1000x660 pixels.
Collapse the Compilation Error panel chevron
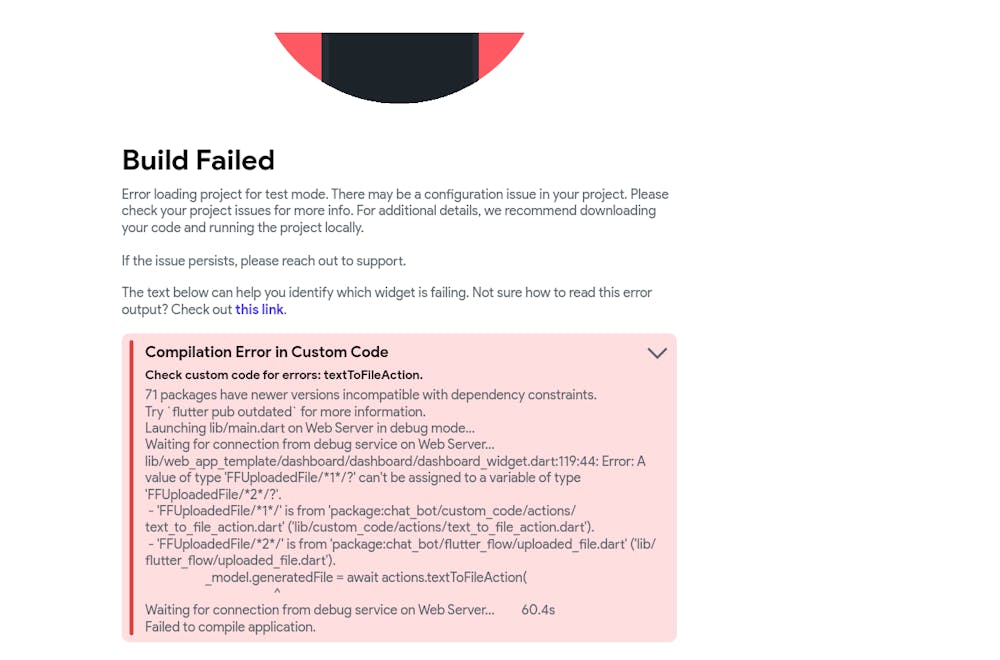[x=657, y=353]
